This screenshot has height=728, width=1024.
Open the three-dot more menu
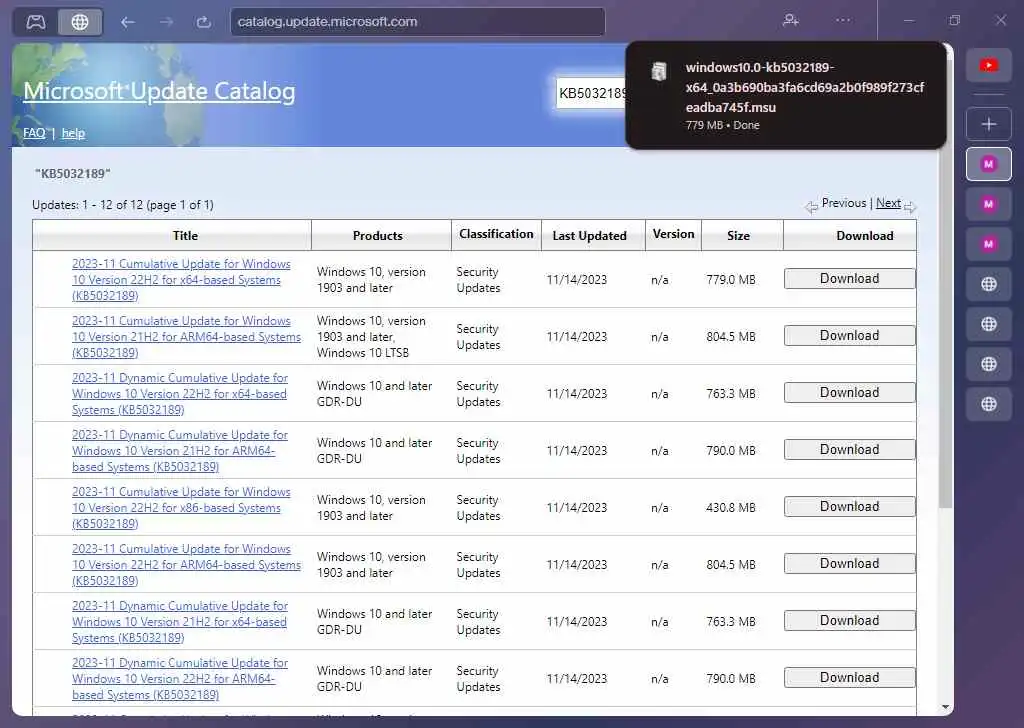tap(843, 20)
